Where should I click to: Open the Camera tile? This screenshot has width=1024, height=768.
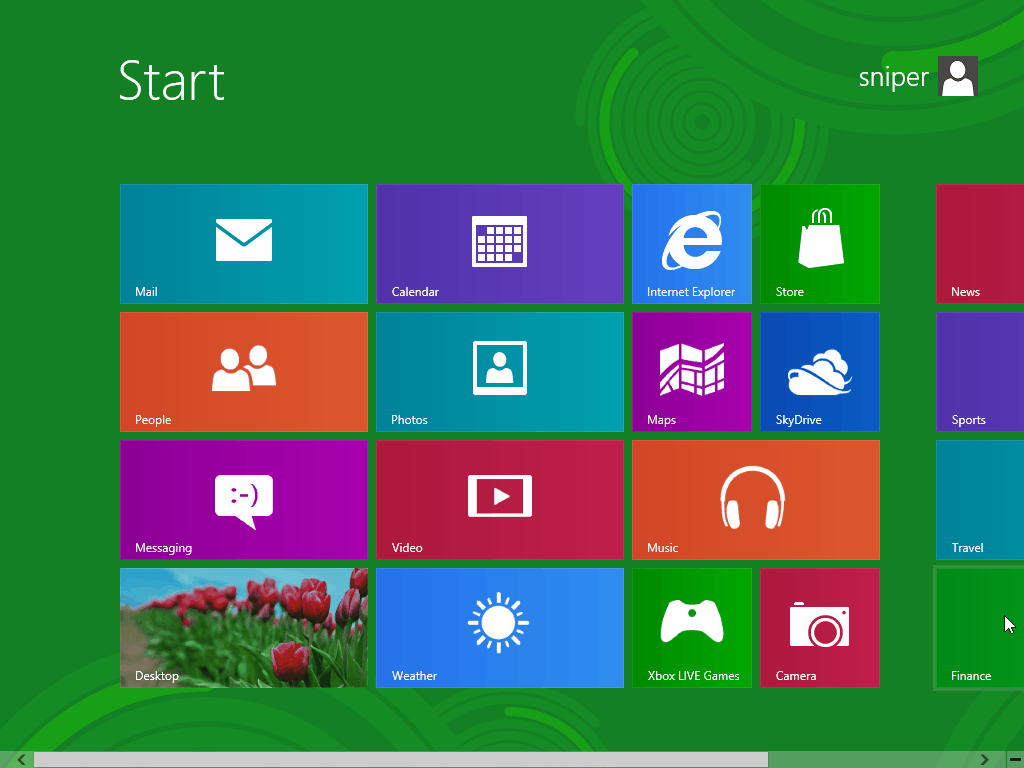[820, 628]
